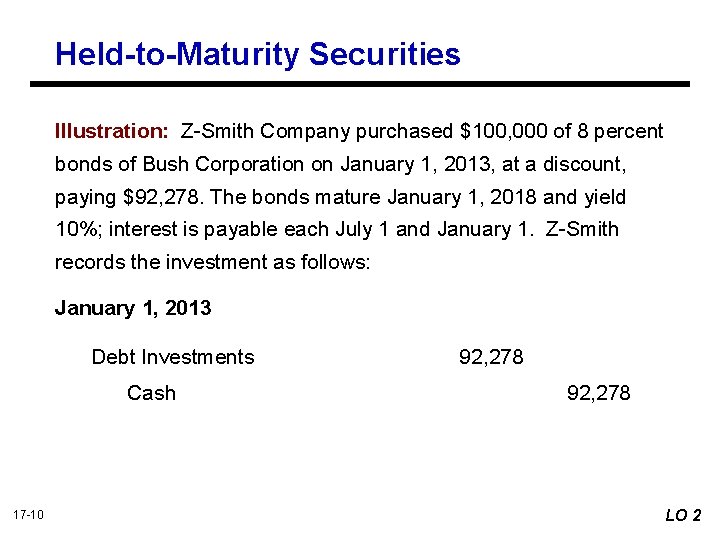Click the $92,278 purchase price text
The width and height of the screenshot is (720, 540).
click(160, 198)
